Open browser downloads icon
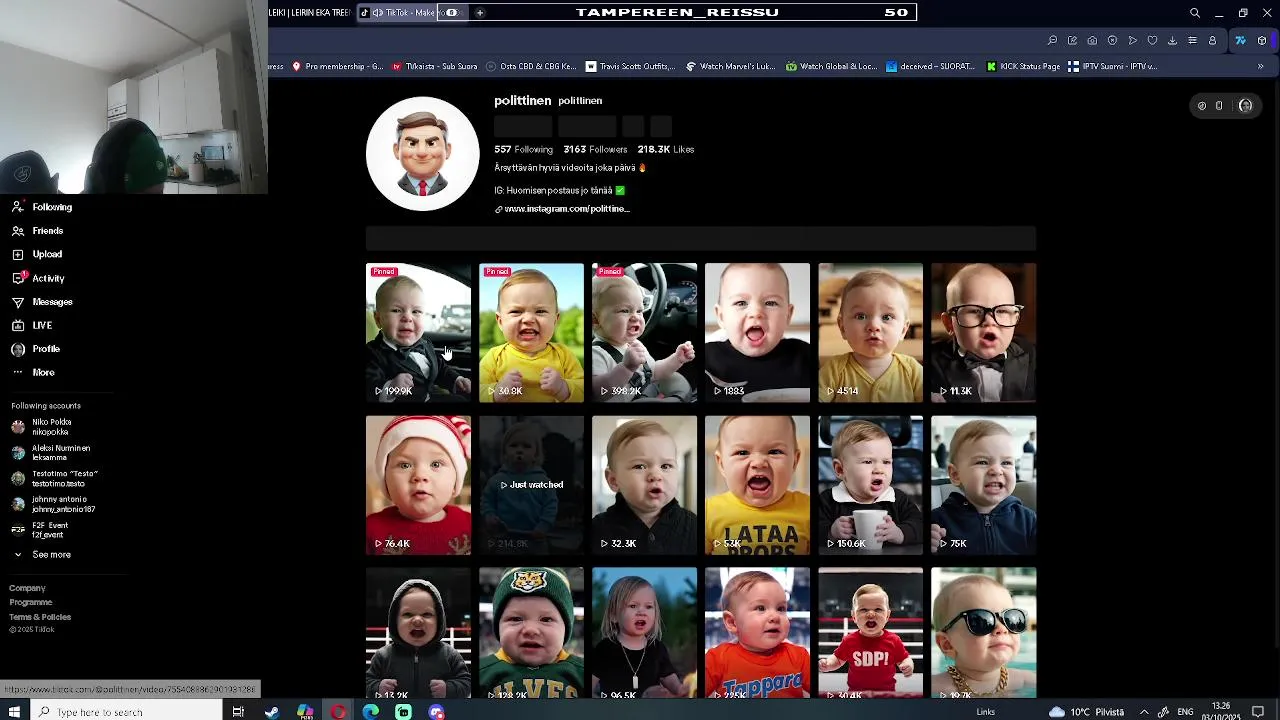This screenshot has width=1280, height=720. (x=1172, y=41)
